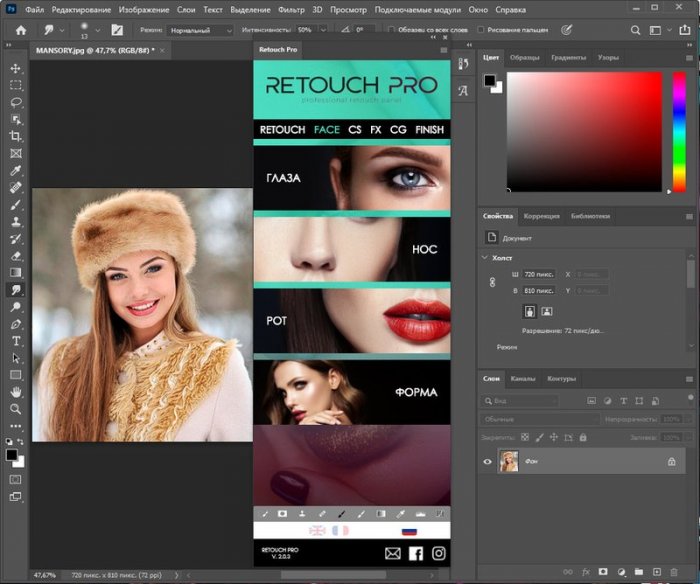Toggle link of canvas width and height
The width and height of the screenshot is (700, 584).
(x=492, y=282)
